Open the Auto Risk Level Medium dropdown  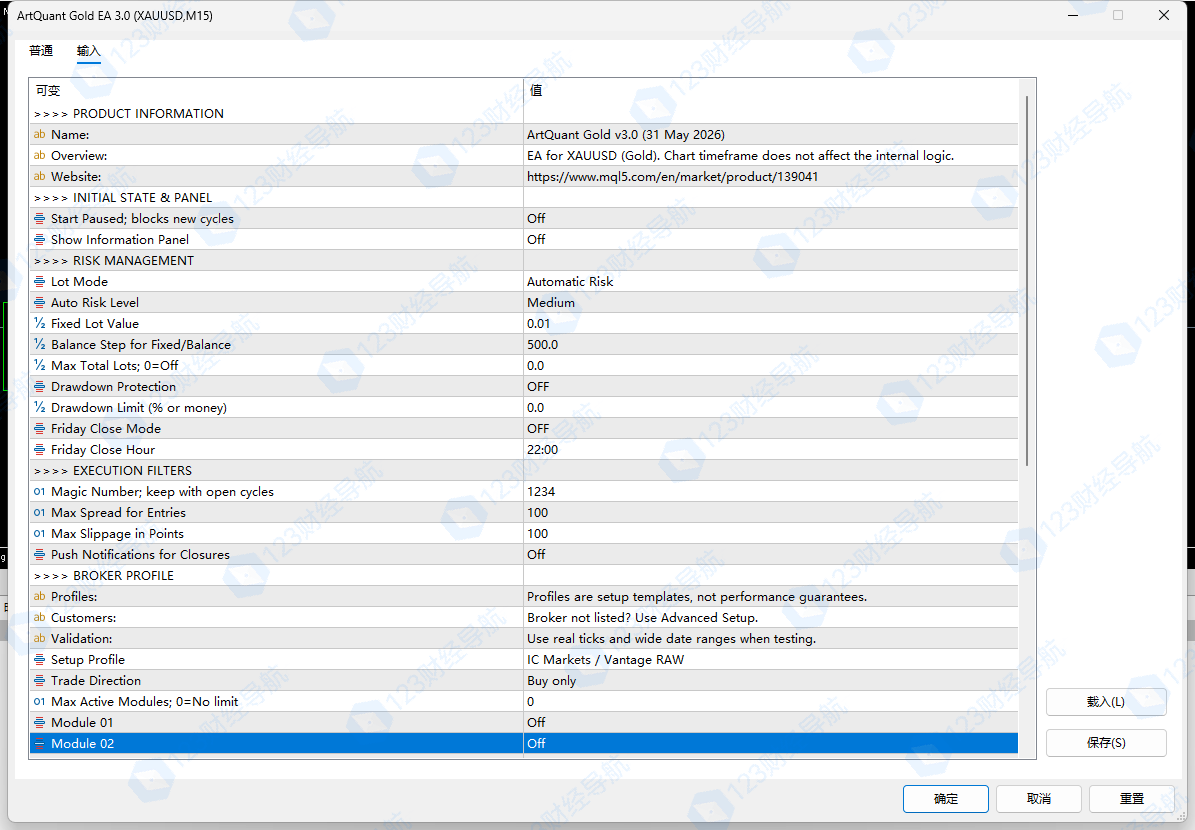771,303
